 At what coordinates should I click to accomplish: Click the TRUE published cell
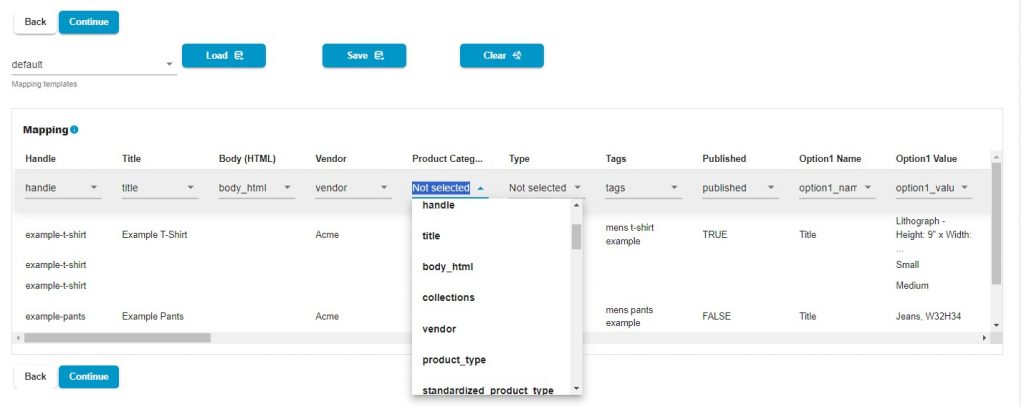pos(715,235)
